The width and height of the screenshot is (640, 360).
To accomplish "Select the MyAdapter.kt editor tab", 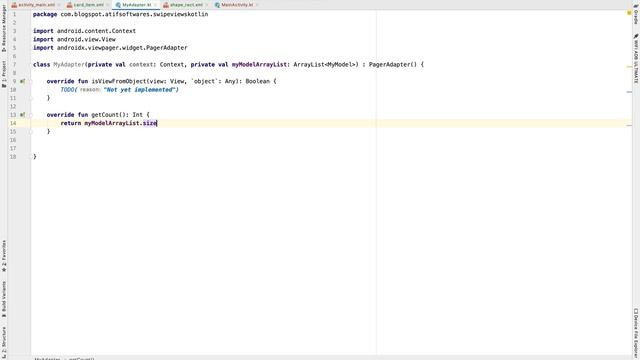I will [x=136, y=5].
